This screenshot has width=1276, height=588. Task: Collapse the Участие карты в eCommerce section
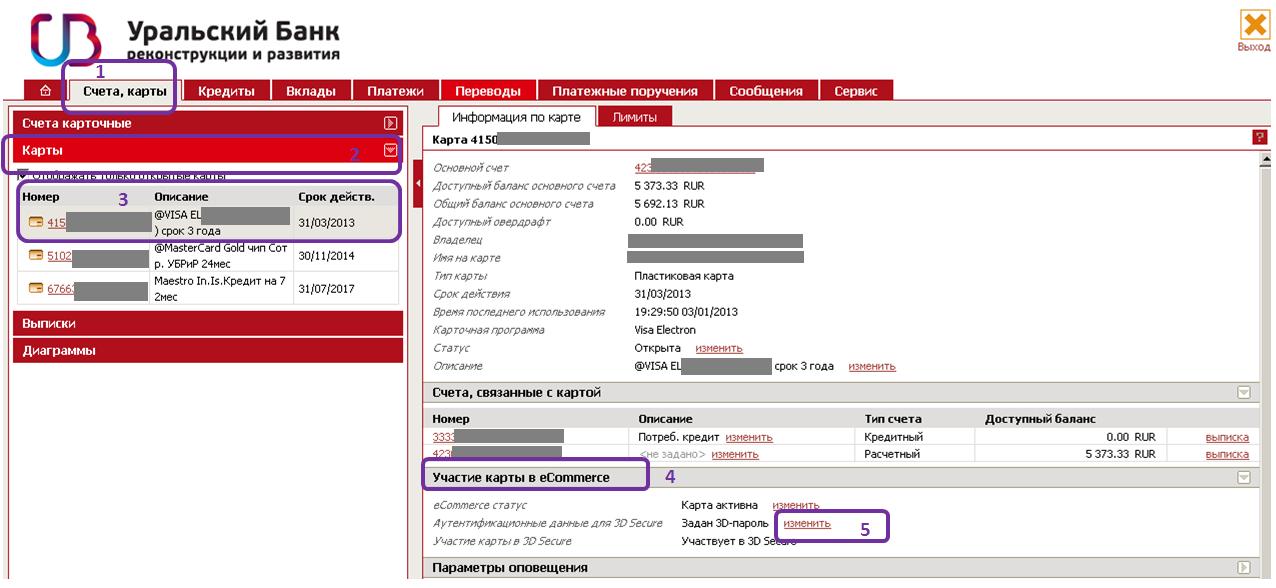pos(1243,478)
